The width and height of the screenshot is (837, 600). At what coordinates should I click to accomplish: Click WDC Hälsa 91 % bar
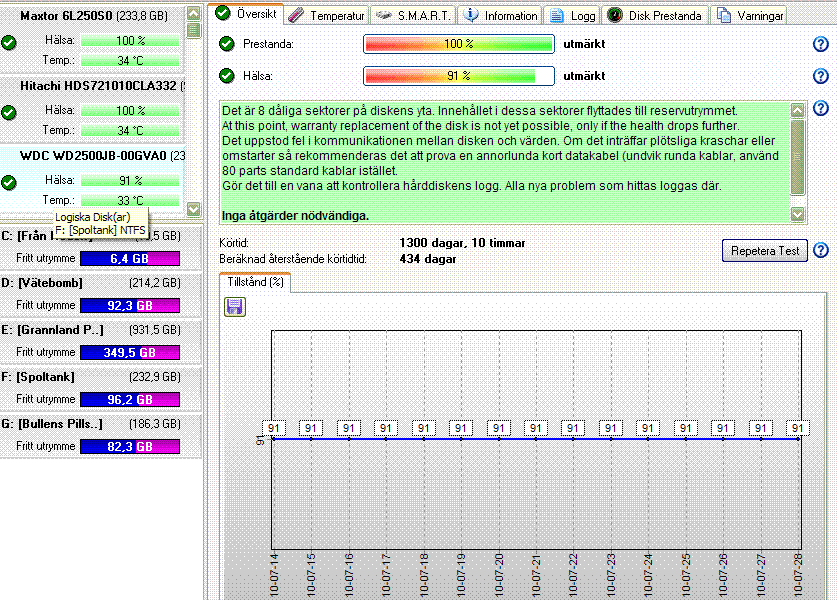(130, 180)
